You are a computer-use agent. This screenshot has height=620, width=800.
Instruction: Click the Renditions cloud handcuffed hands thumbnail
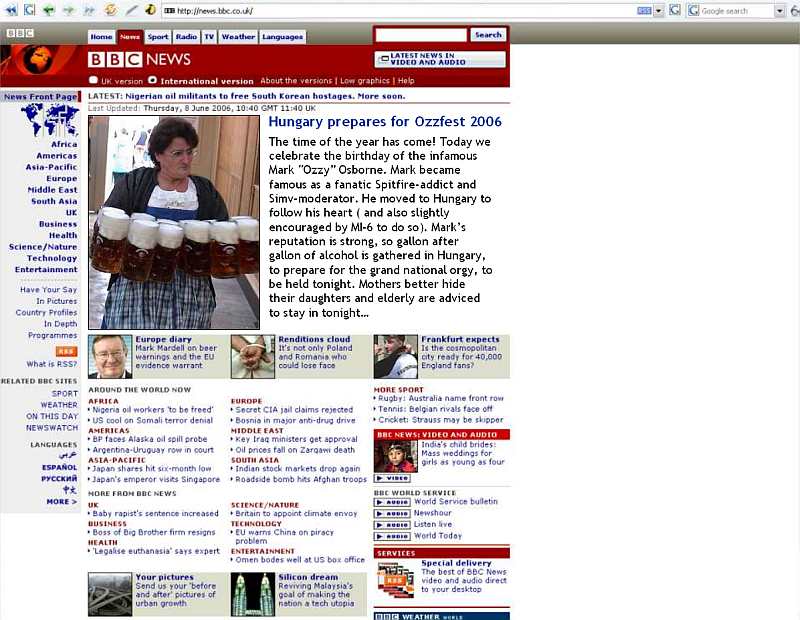point(253,356)
